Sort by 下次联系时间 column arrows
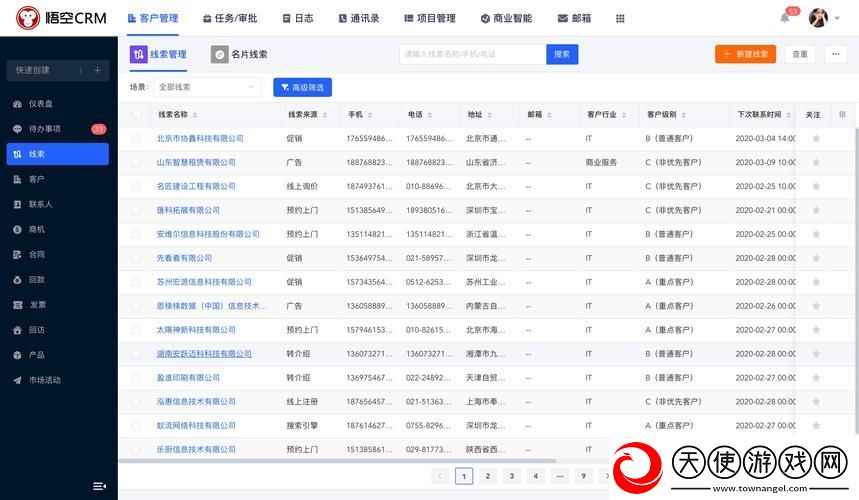859x500 pixels. pos(788,114)
